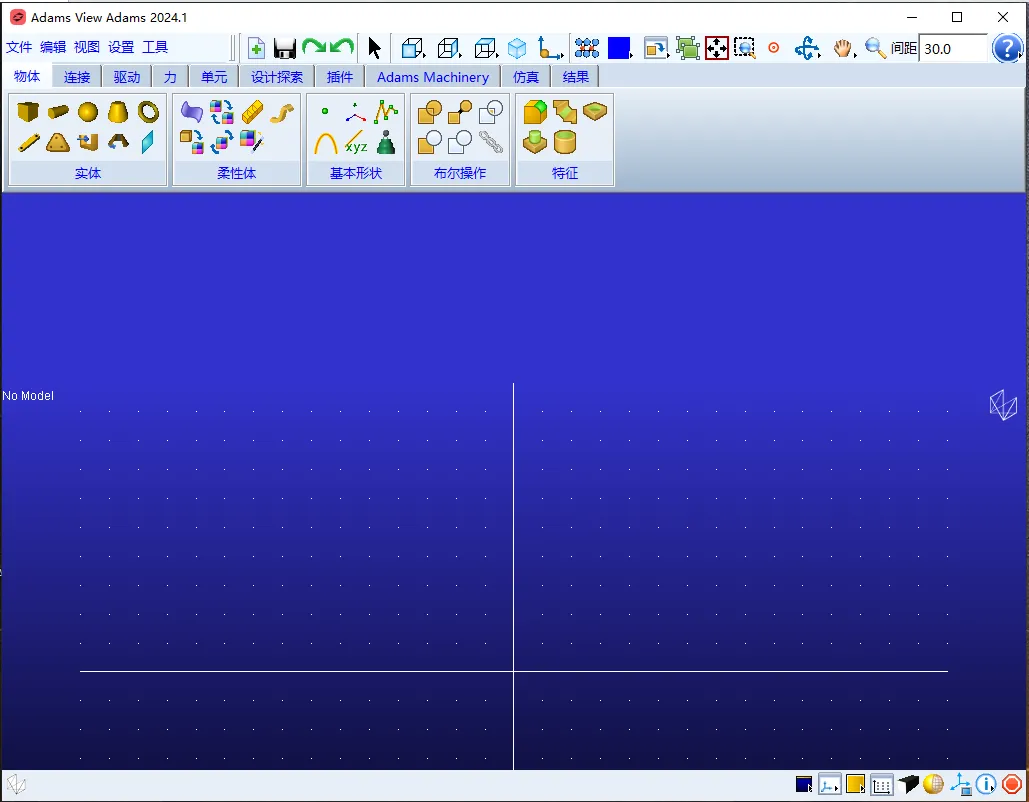Toggle the red circle center icon
Viewport: 1029px width, 802px height.
[x=774, y=48]
